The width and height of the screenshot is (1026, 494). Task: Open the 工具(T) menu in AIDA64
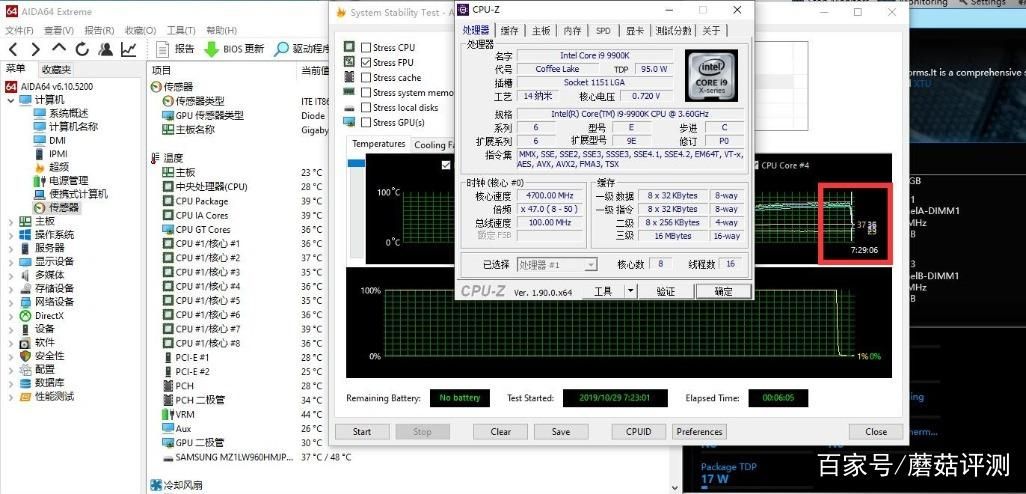[181, 30]
